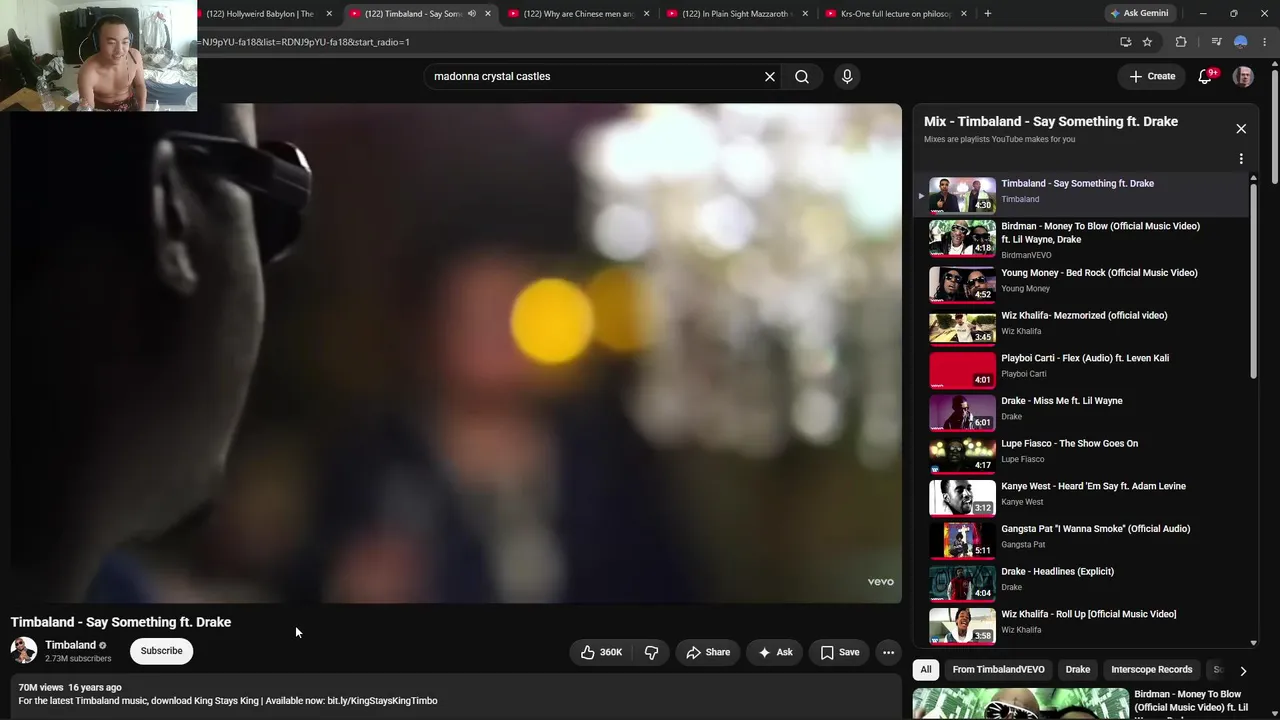
Task: Open Chrome media controls icon
Action: (1216, 42)
